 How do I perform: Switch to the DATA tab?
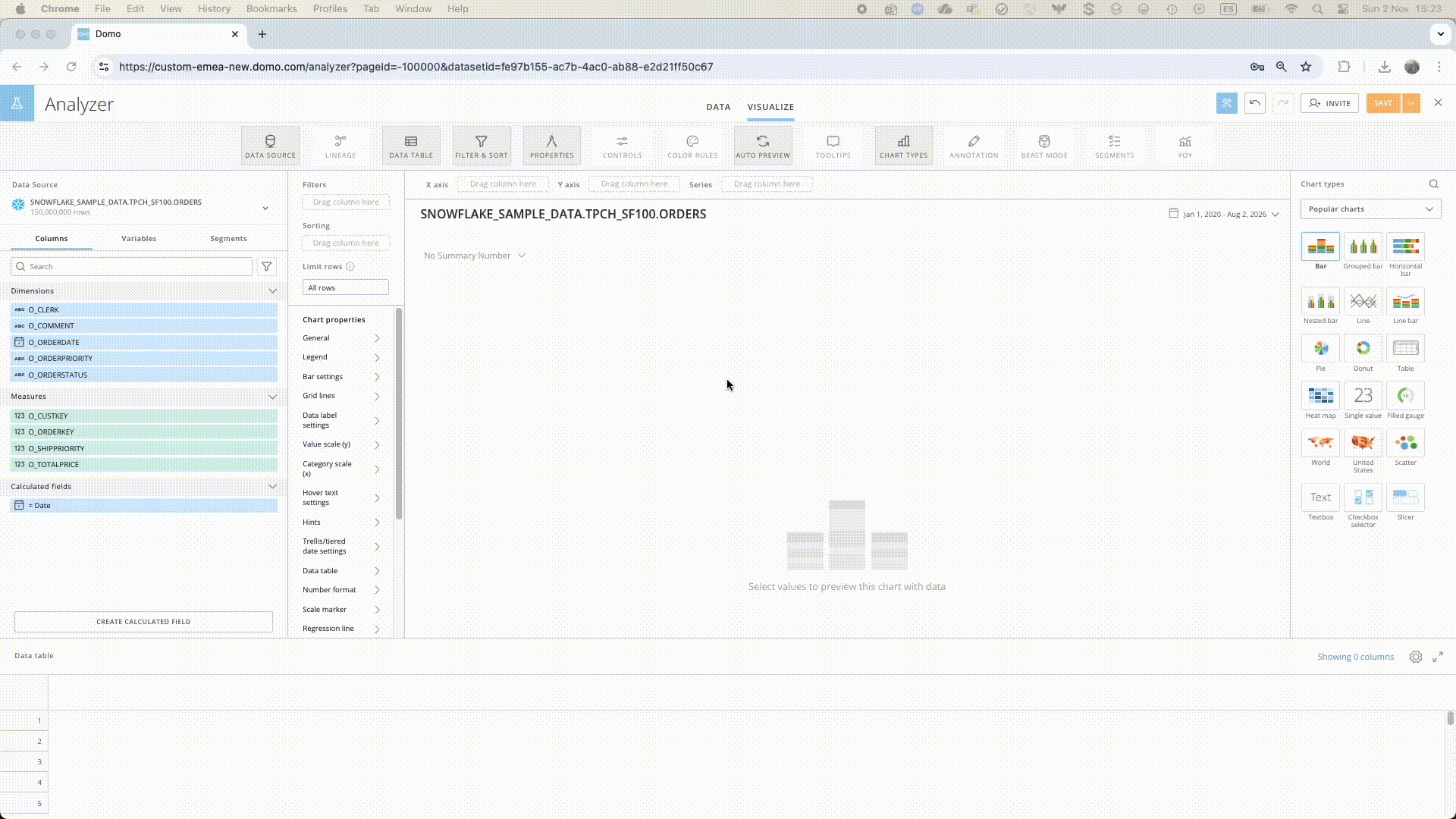point(718,107)
